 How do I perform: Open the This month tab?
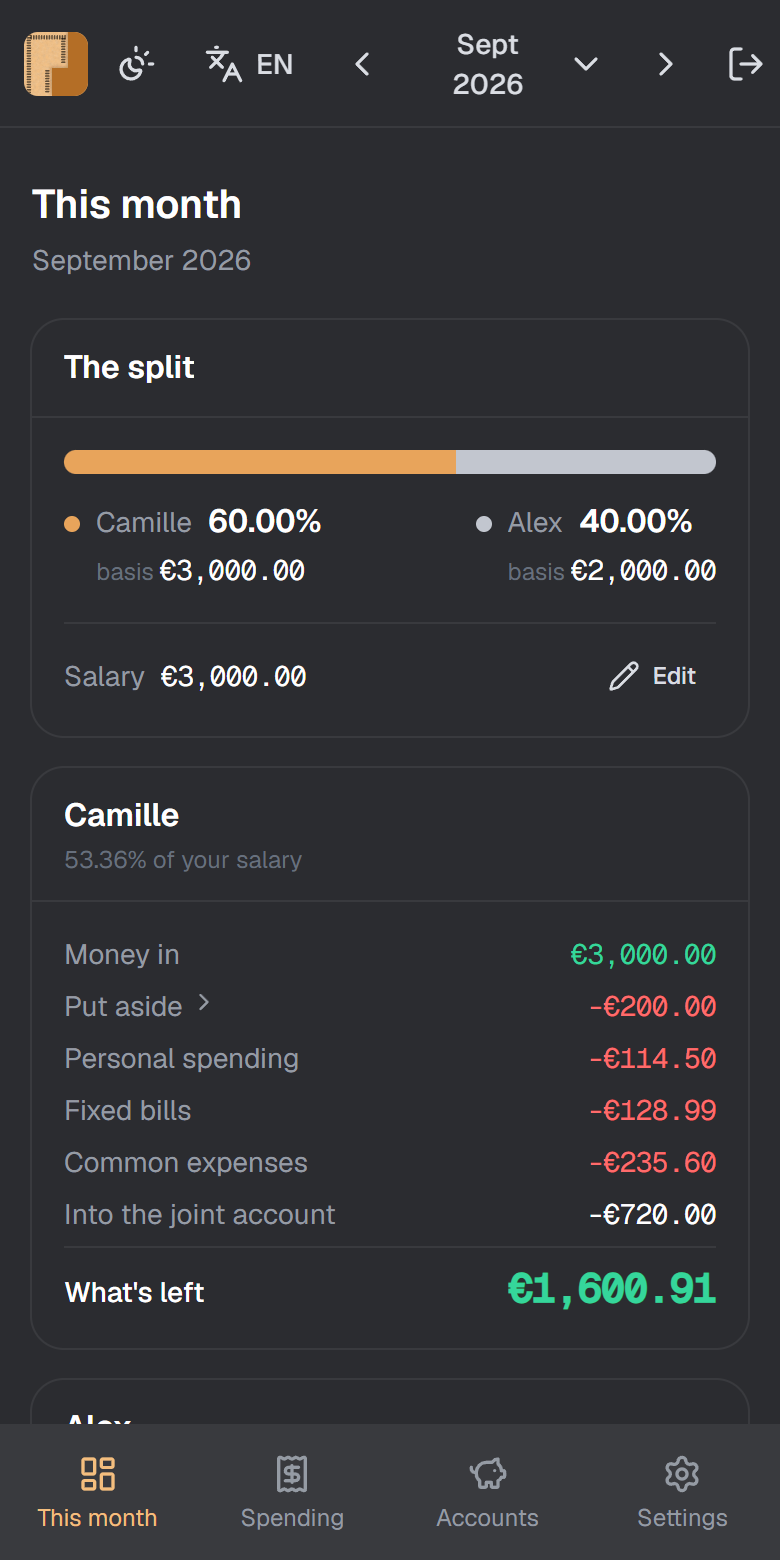(x=97, y=1493)
